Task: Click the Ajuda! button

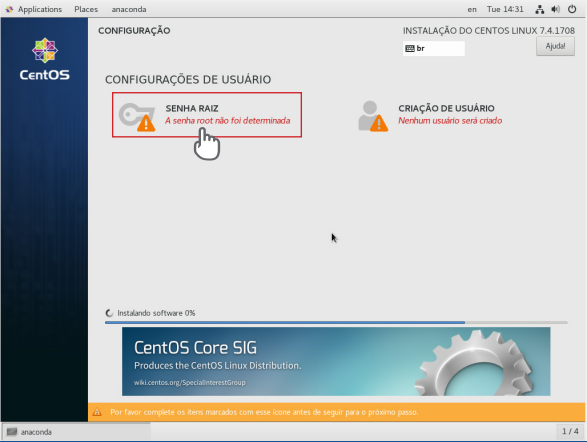Action: 555,46
